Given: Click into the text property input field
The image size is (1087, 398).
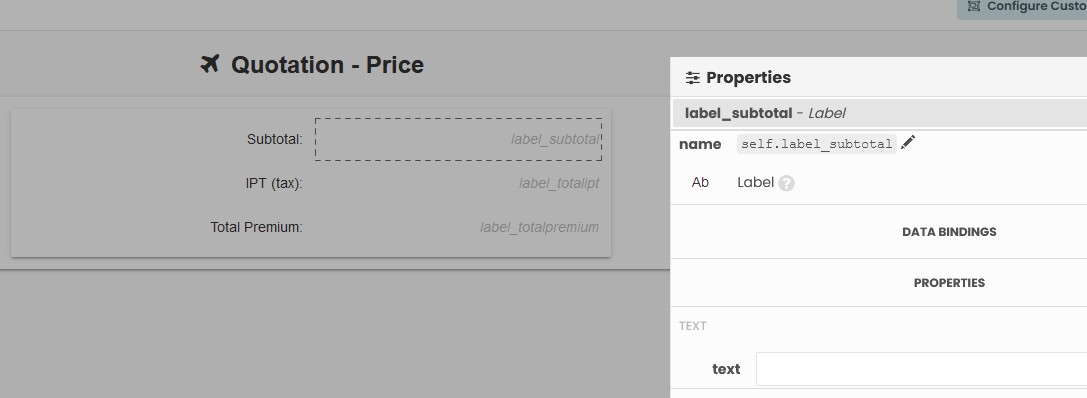Looking at the screenshot, I should (x=921, y=369).
